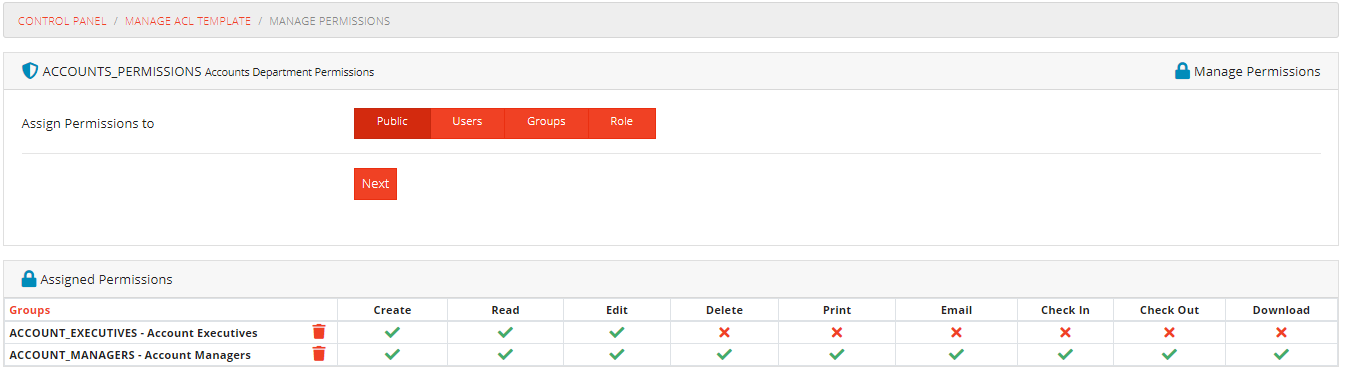The image size is (1345, 376).
Task: Click the Assigned Permissions heading
Action: [x=106, y=280]
